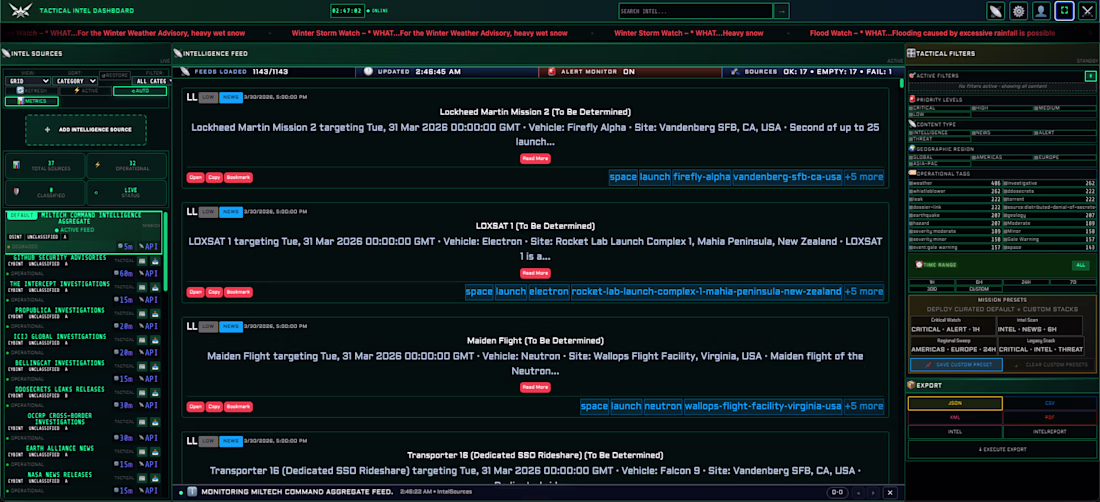
Task: Open the user profile icon
Action: coord(1042,11)
